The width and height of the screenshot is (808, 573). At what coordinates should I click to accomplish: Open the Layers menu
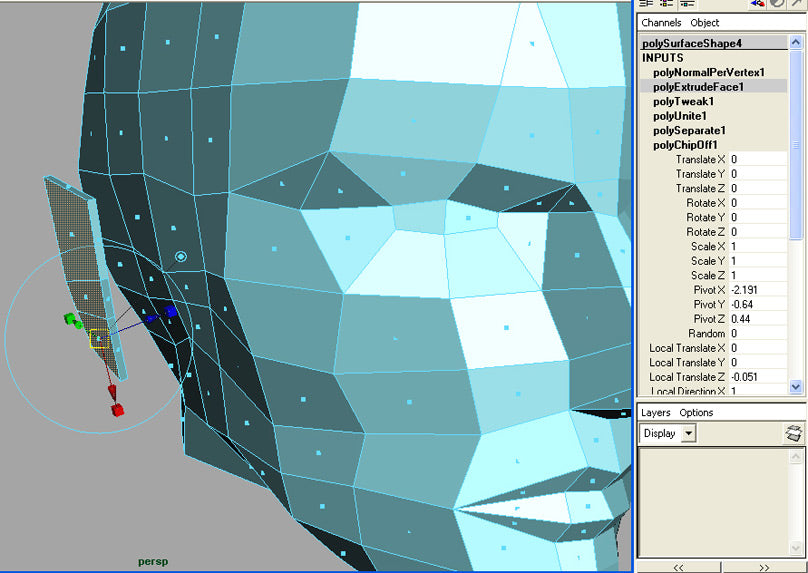[x=655, y=412]
